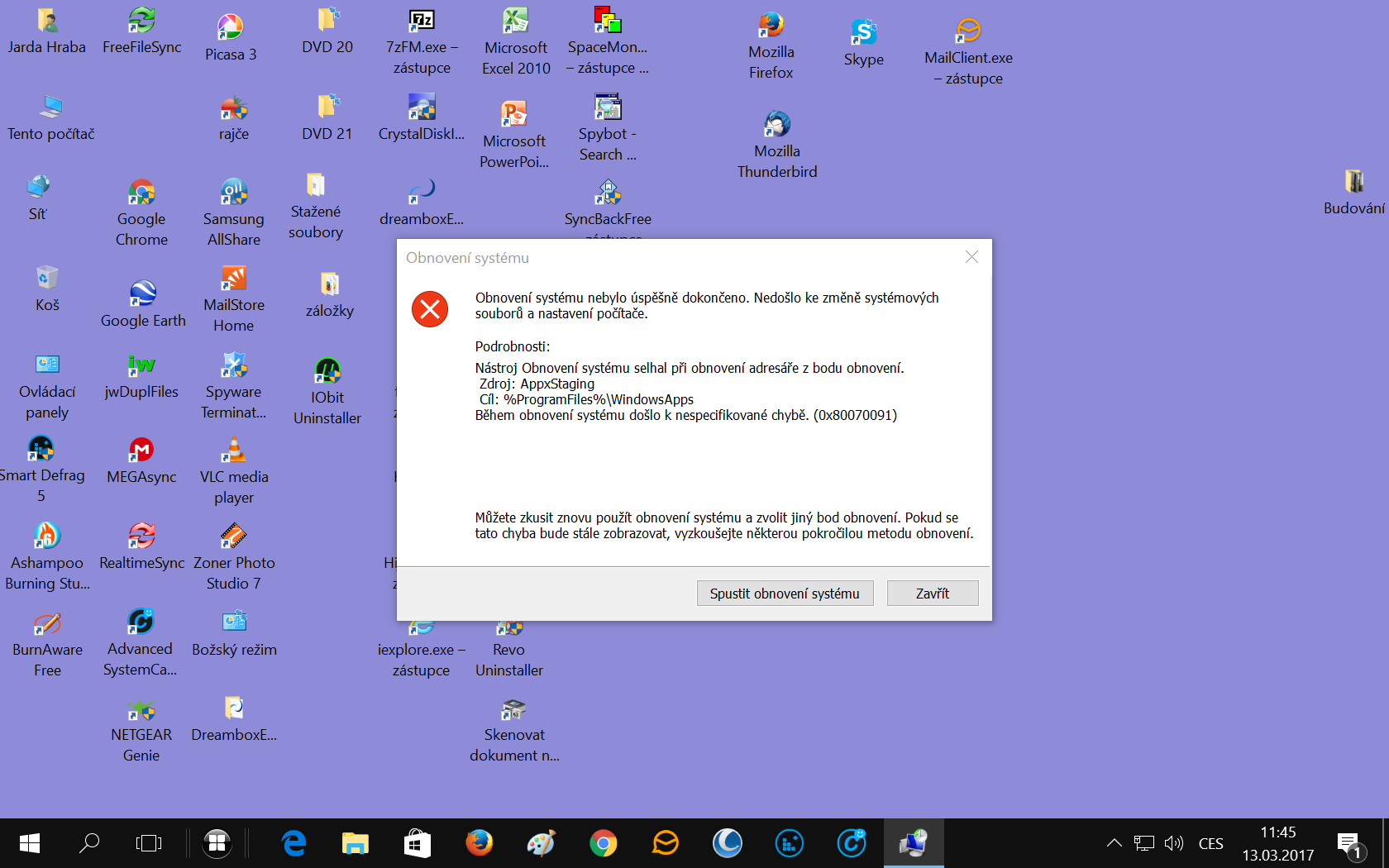This screenshot has width=1389, height=868.
Task: Click the 'Zavřít' button in the dialog
Action: 933,593
